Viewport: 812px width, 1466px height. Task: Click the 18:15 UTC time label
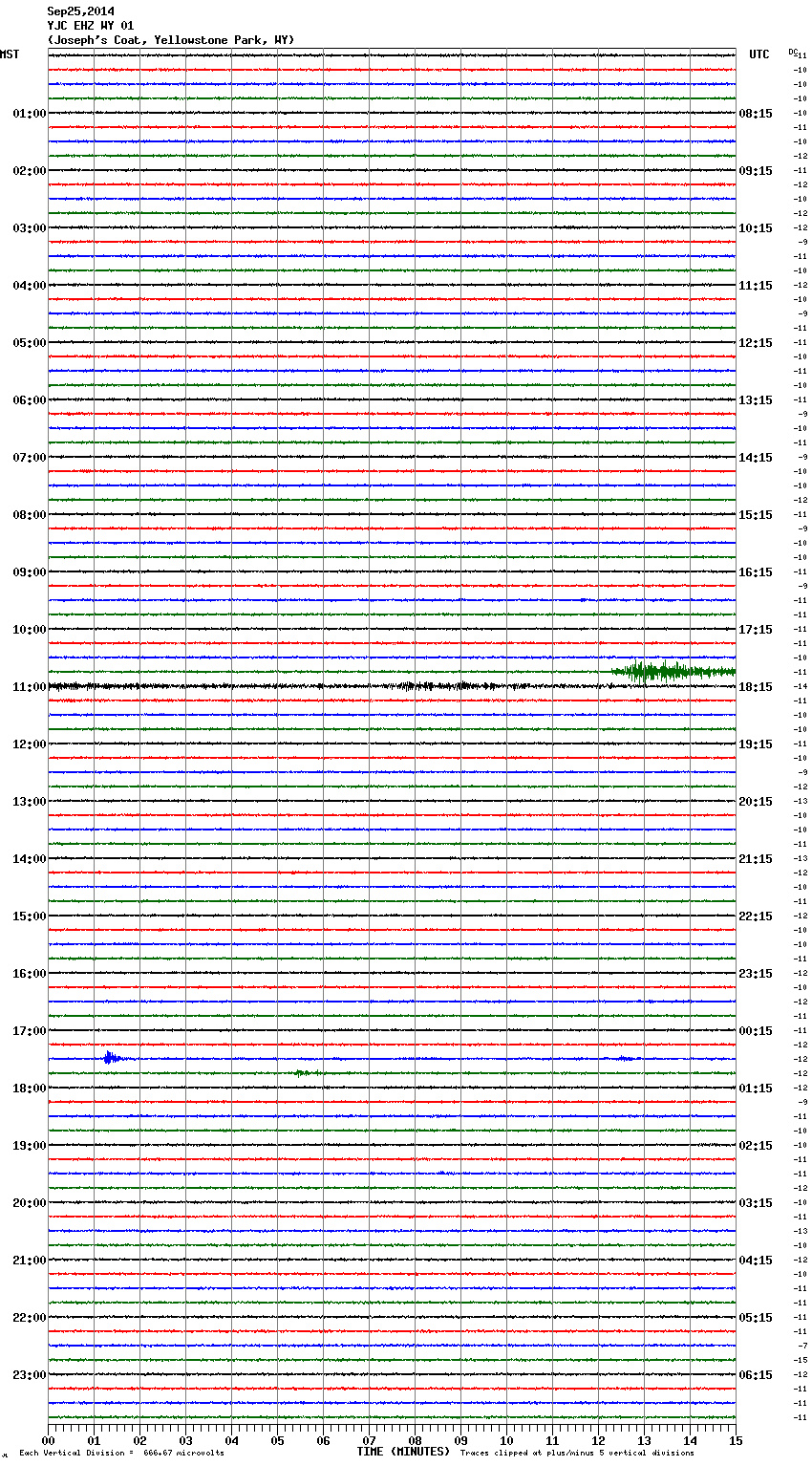coord(756,687)
